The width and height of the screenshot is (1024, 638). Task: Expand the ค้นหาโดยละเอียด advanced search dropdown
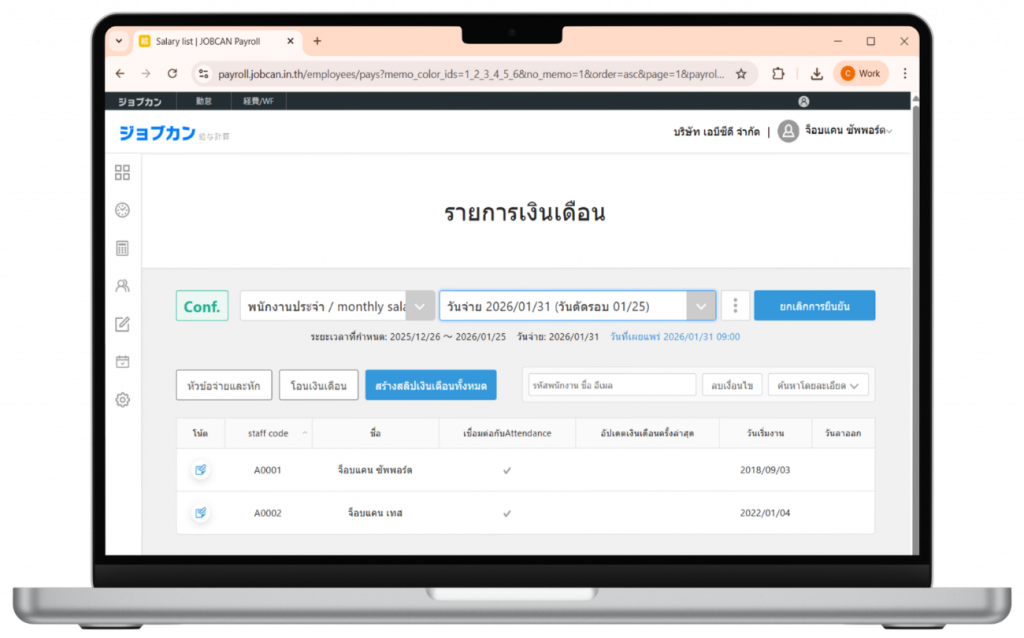coord(818,385)
